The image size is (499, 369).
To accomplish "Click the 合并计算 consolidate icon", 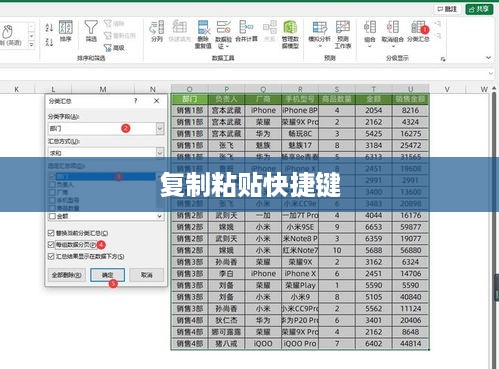I will tap(246, 31).
